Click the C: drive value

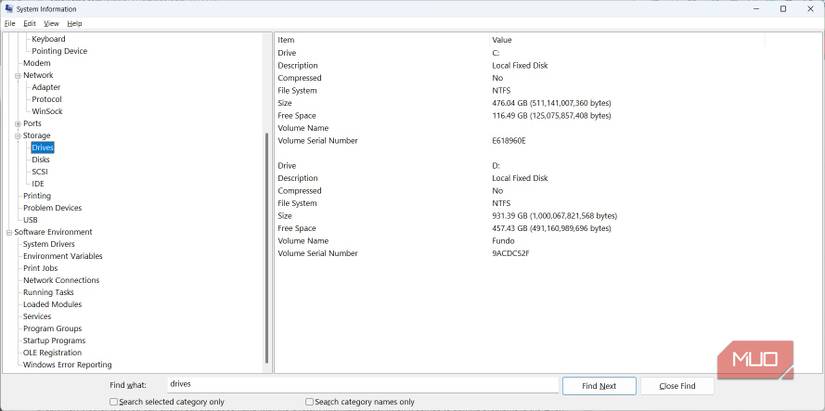(496, 53)
